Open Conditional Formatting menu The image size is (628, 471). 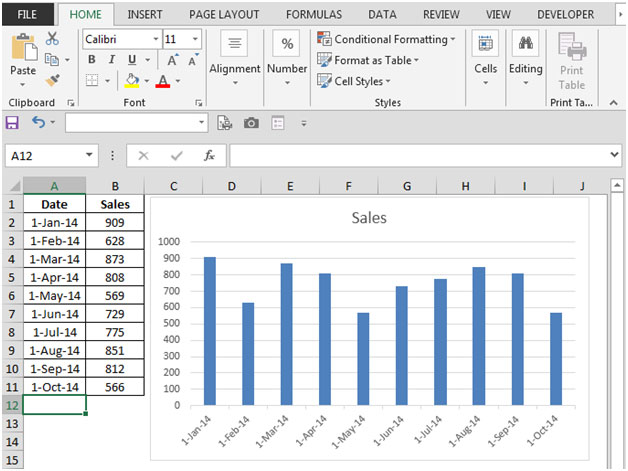coord(386,39)
